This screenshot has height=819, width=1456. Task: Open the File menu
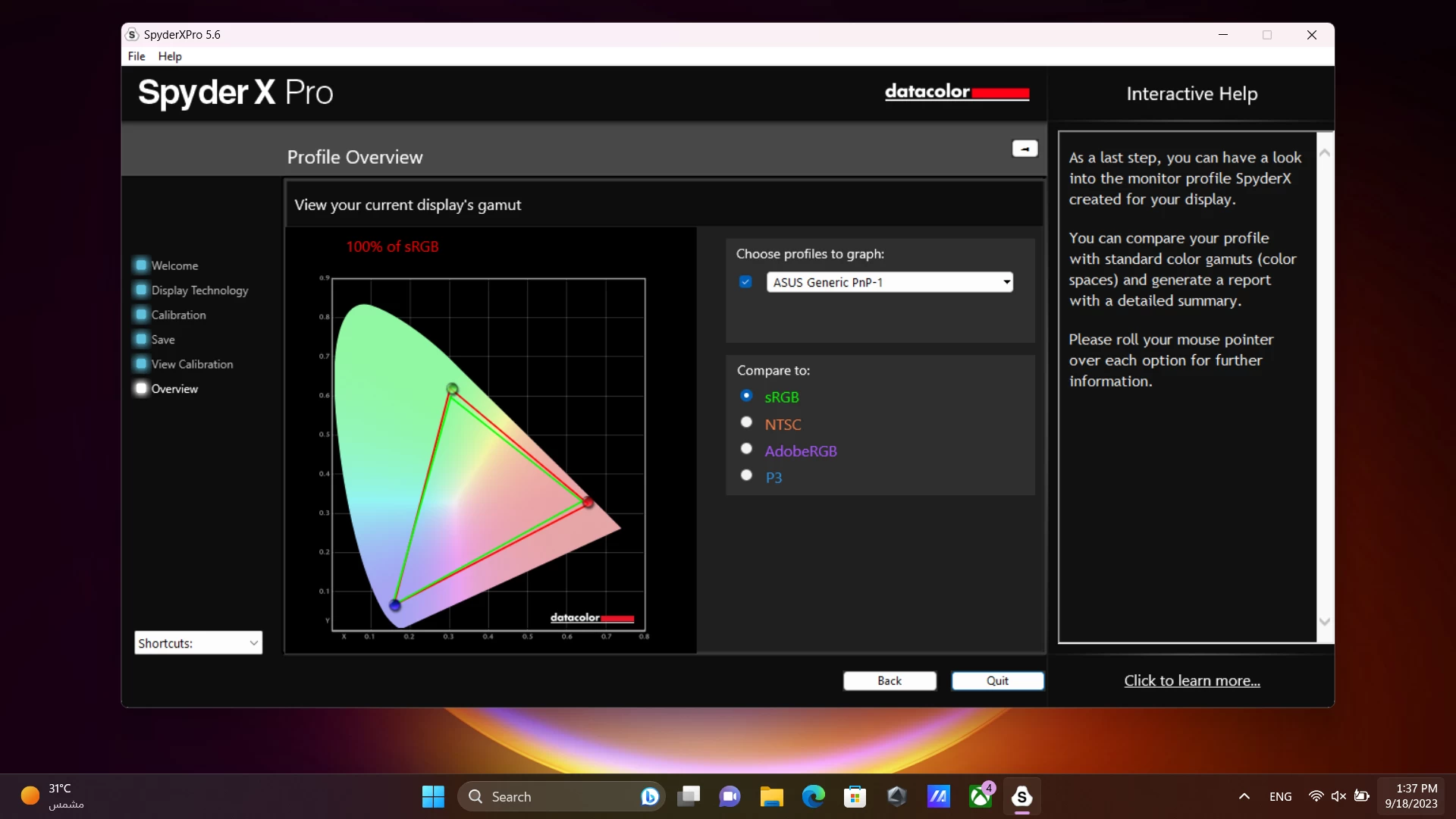click(136, 56)
